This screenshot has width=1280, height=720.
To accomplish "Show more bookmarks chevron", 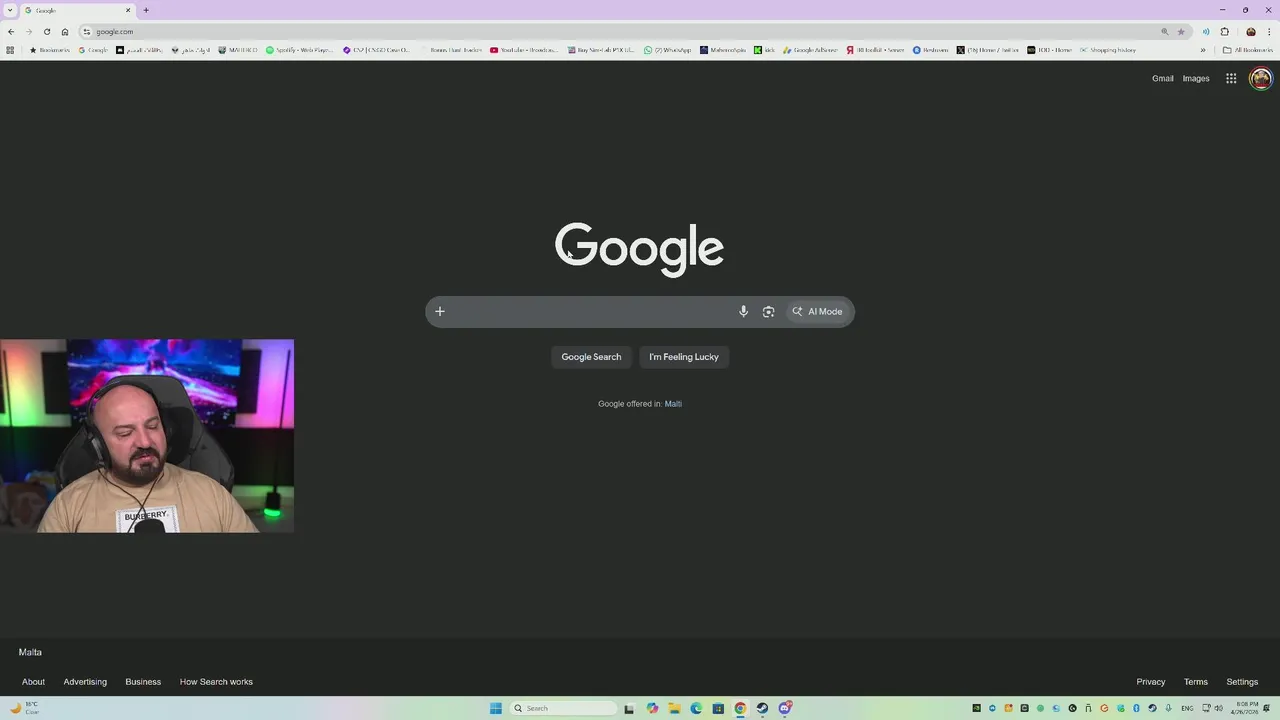I will point(1203,50).
